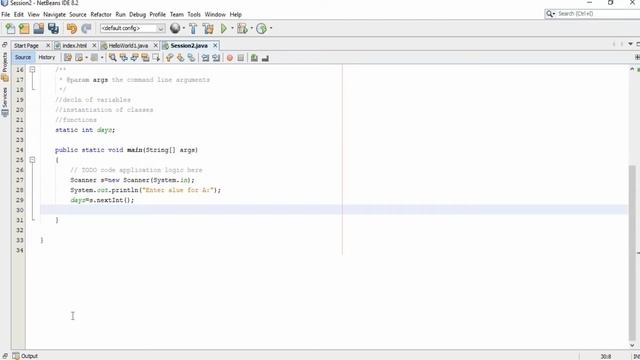Image resolution: width=640 pixels, height=360 pixels.
Task: Click the Save All toolbar icon
Action: click(x=53, y=29)
